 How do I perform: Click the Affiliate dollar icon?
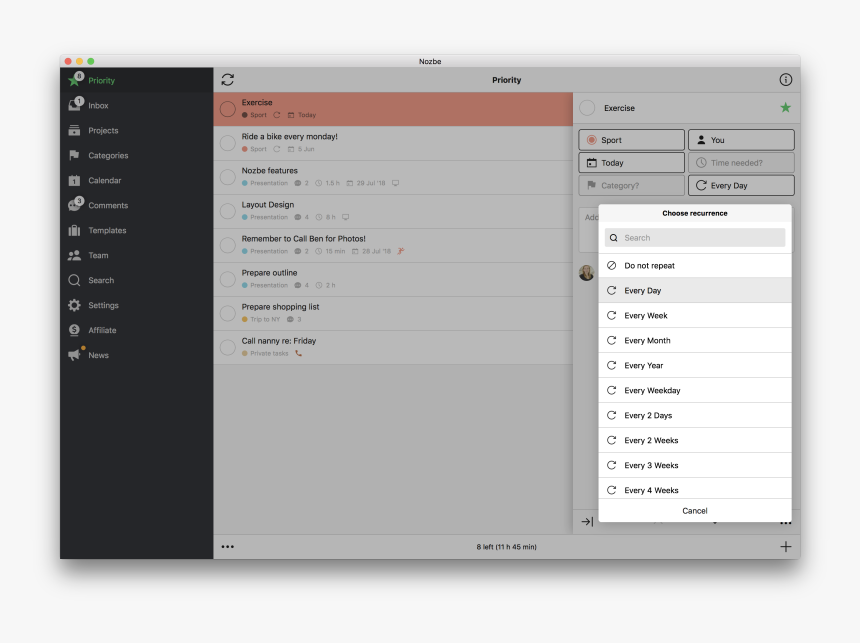click(x=74, y=330)
